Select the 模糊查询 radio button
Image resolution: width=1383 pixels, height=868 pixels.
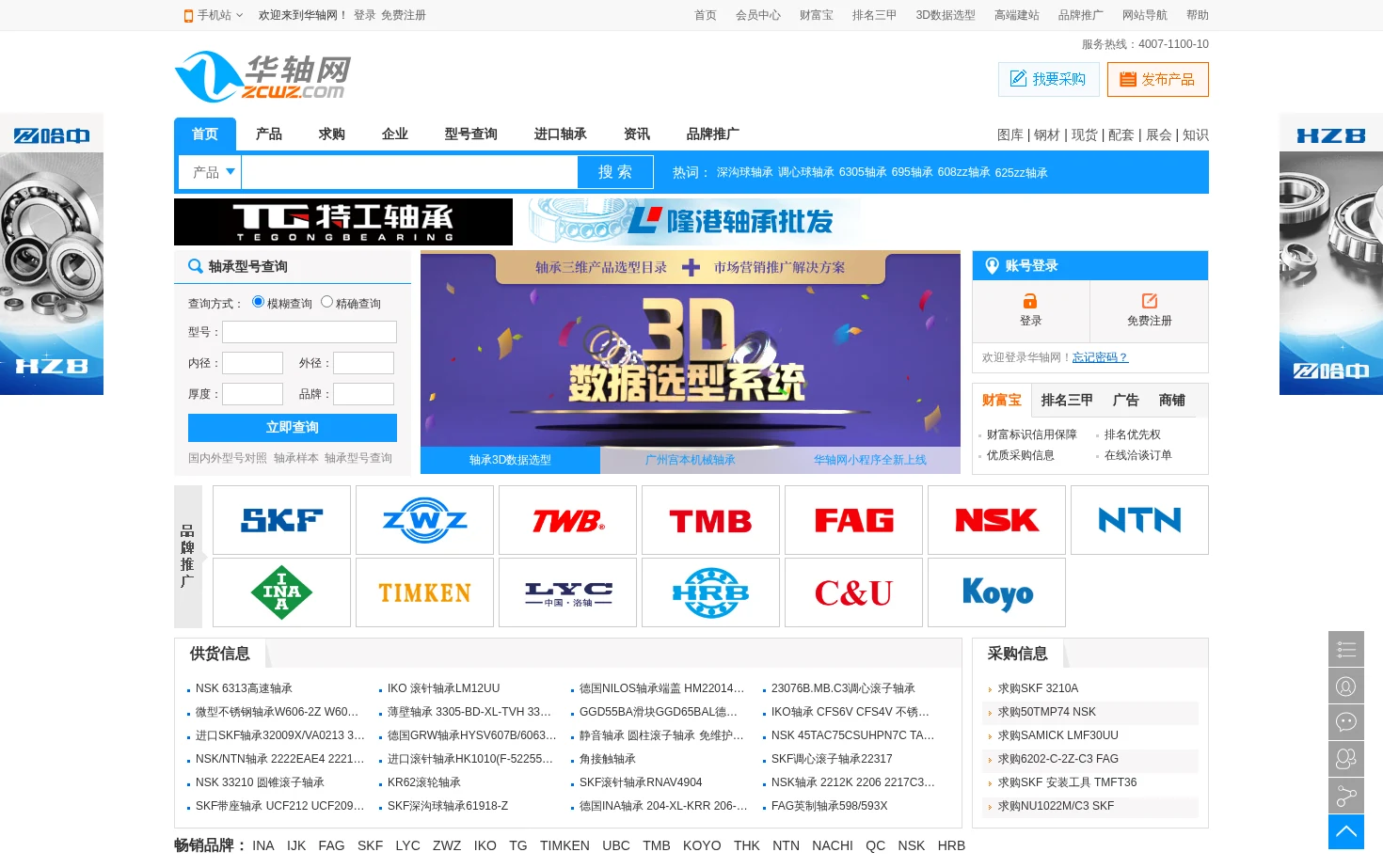(x=258, y=302)
